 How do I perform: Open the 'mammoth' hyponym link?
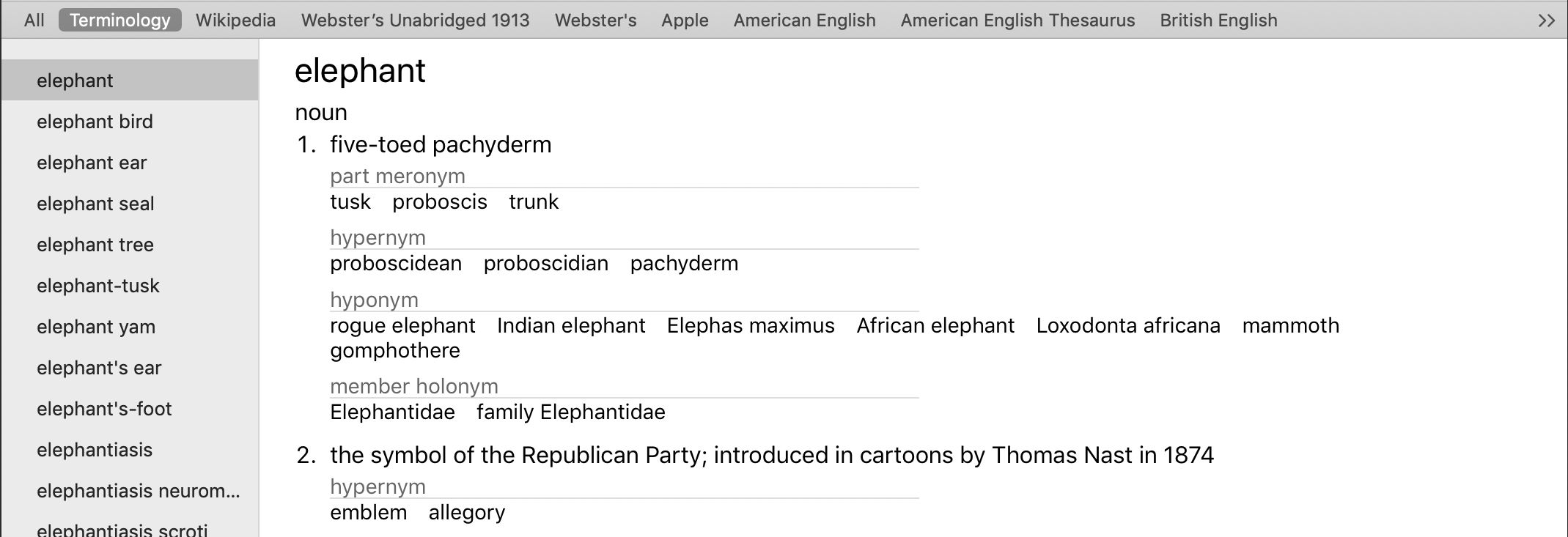click(x=1290, y=326)
